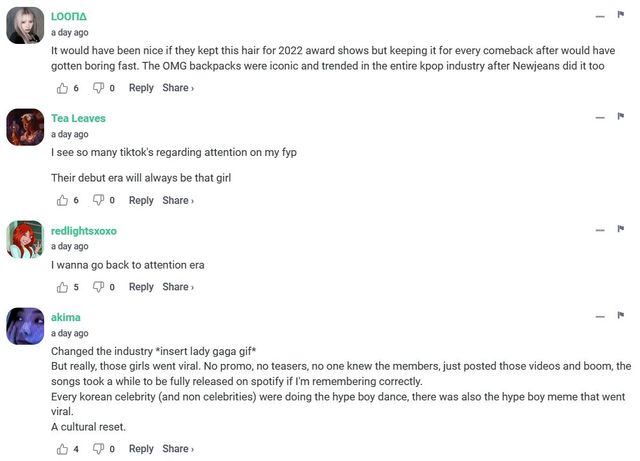Collapse Tea Leaves comment thread
Viewport: 640px width, 461px height.
click(598, 117)
